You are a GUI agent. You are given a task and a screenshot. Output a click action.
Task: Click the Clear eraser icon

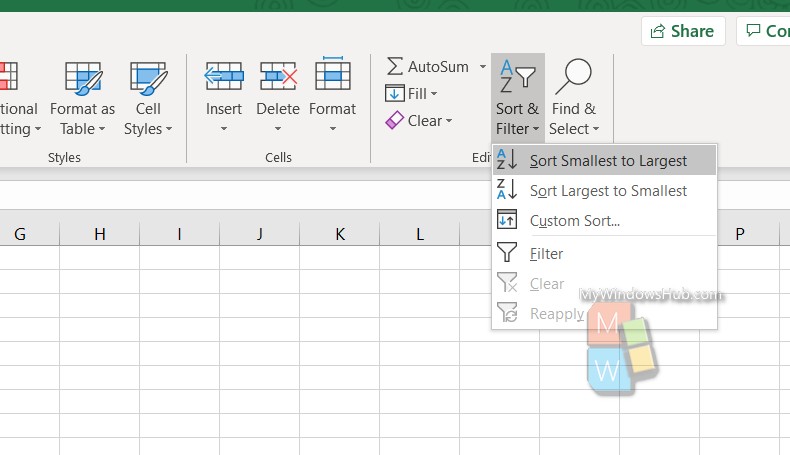point(394,120)
